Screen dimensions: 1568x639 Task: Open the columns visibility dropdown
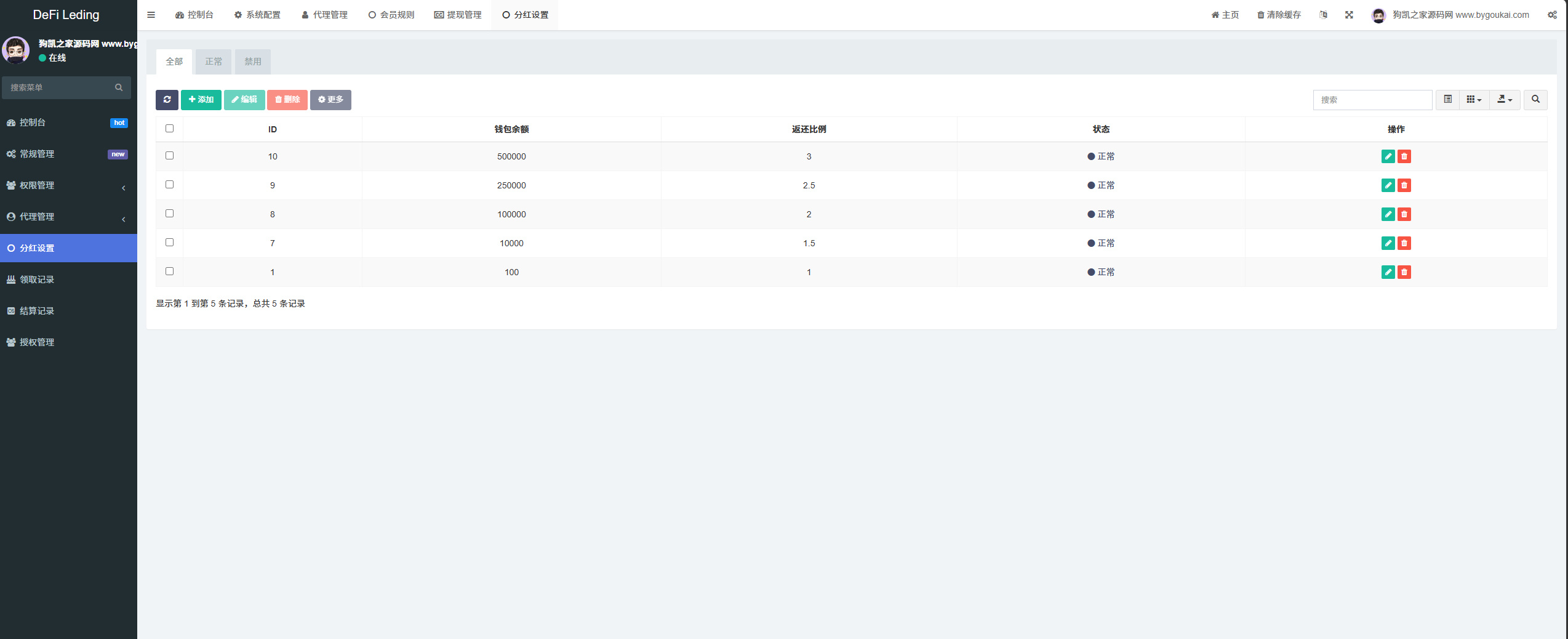tap(1474, 100)
